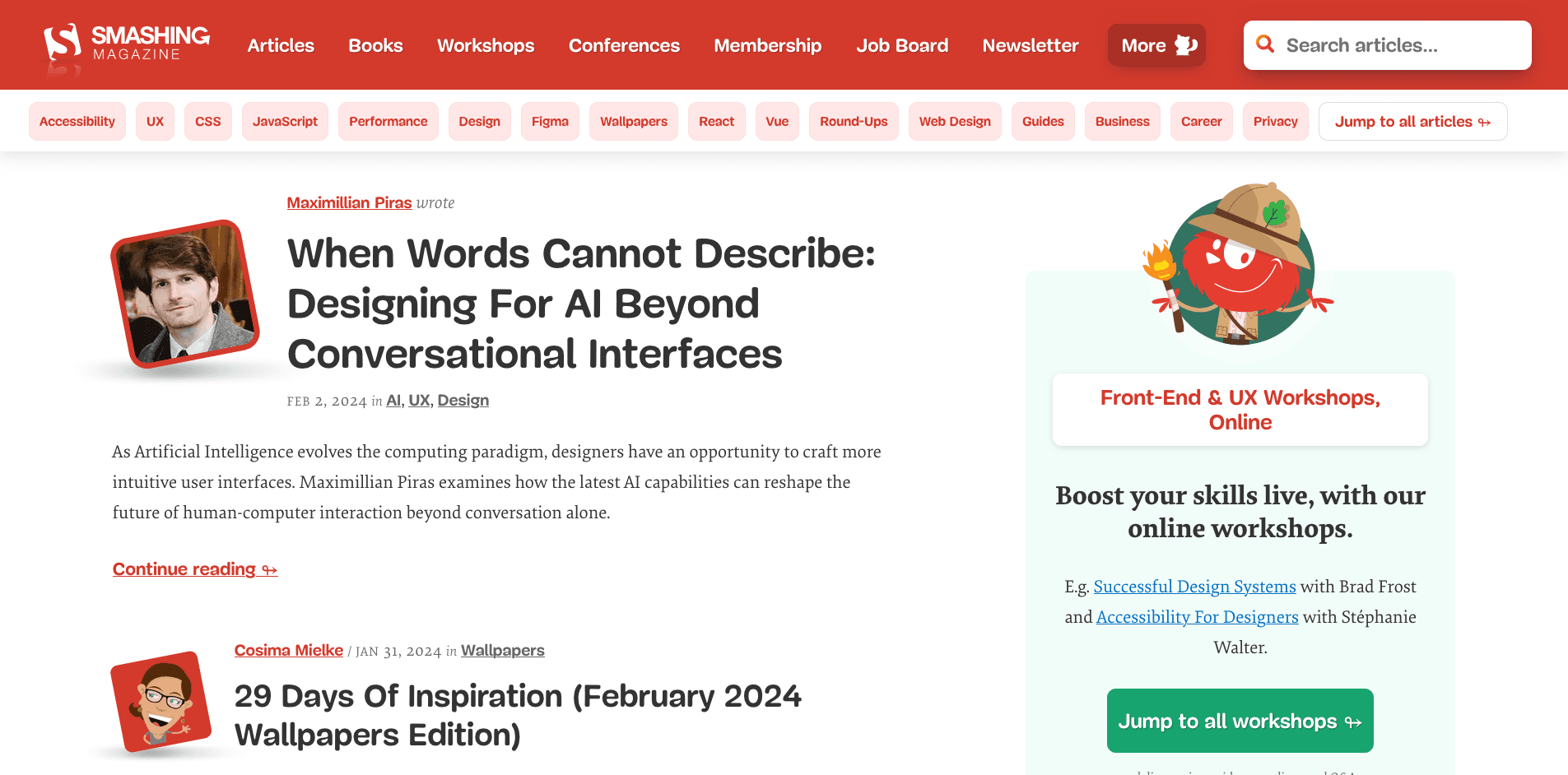Image resolution: width=1568 pixels, height=775 pixels.
Task: Click Jump to all workshops button
Action: pos(1240,721)
